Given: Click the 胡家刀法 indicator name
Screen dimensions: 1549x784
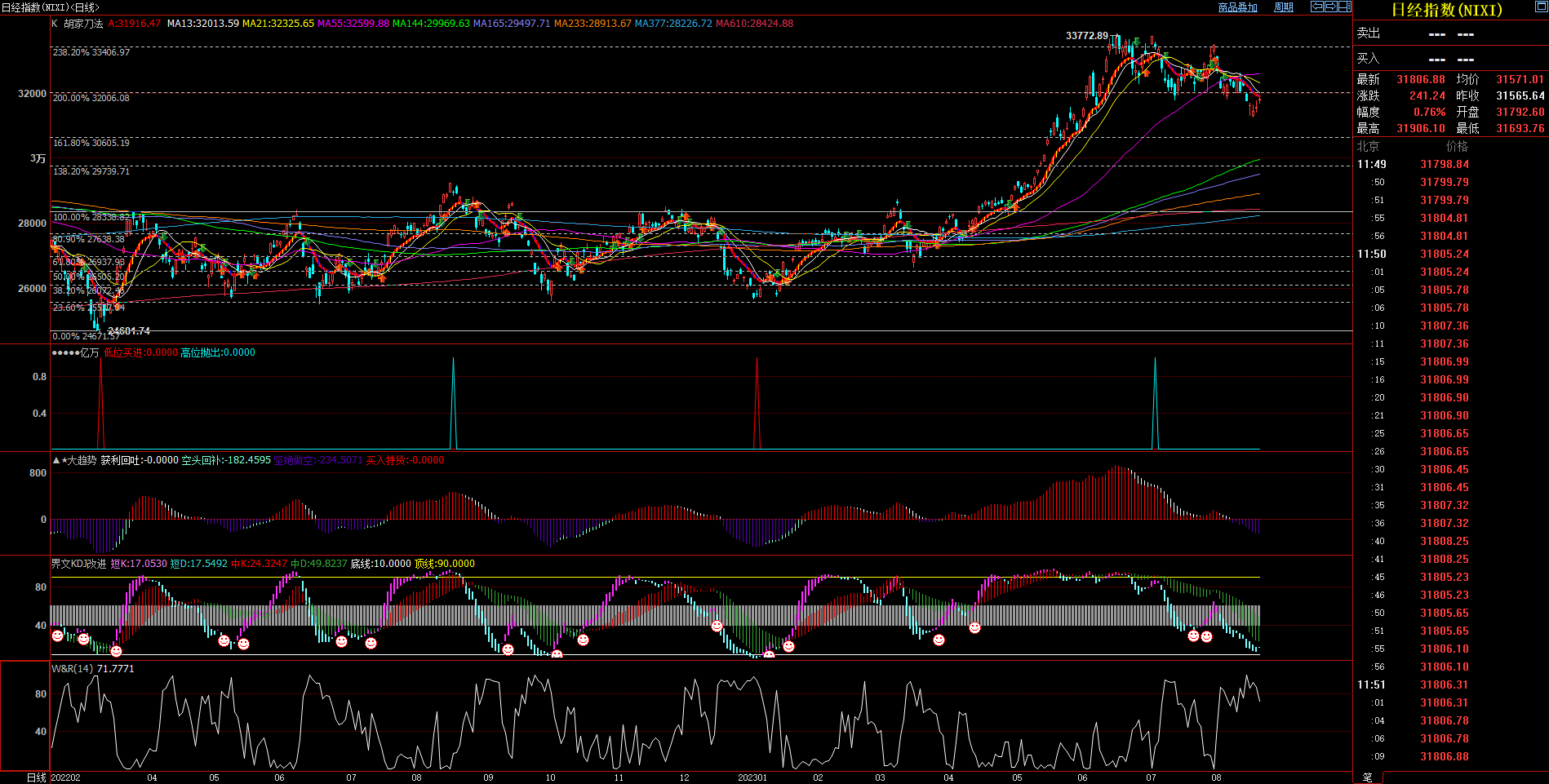Looking at the screenshot, I should point(83,24).
